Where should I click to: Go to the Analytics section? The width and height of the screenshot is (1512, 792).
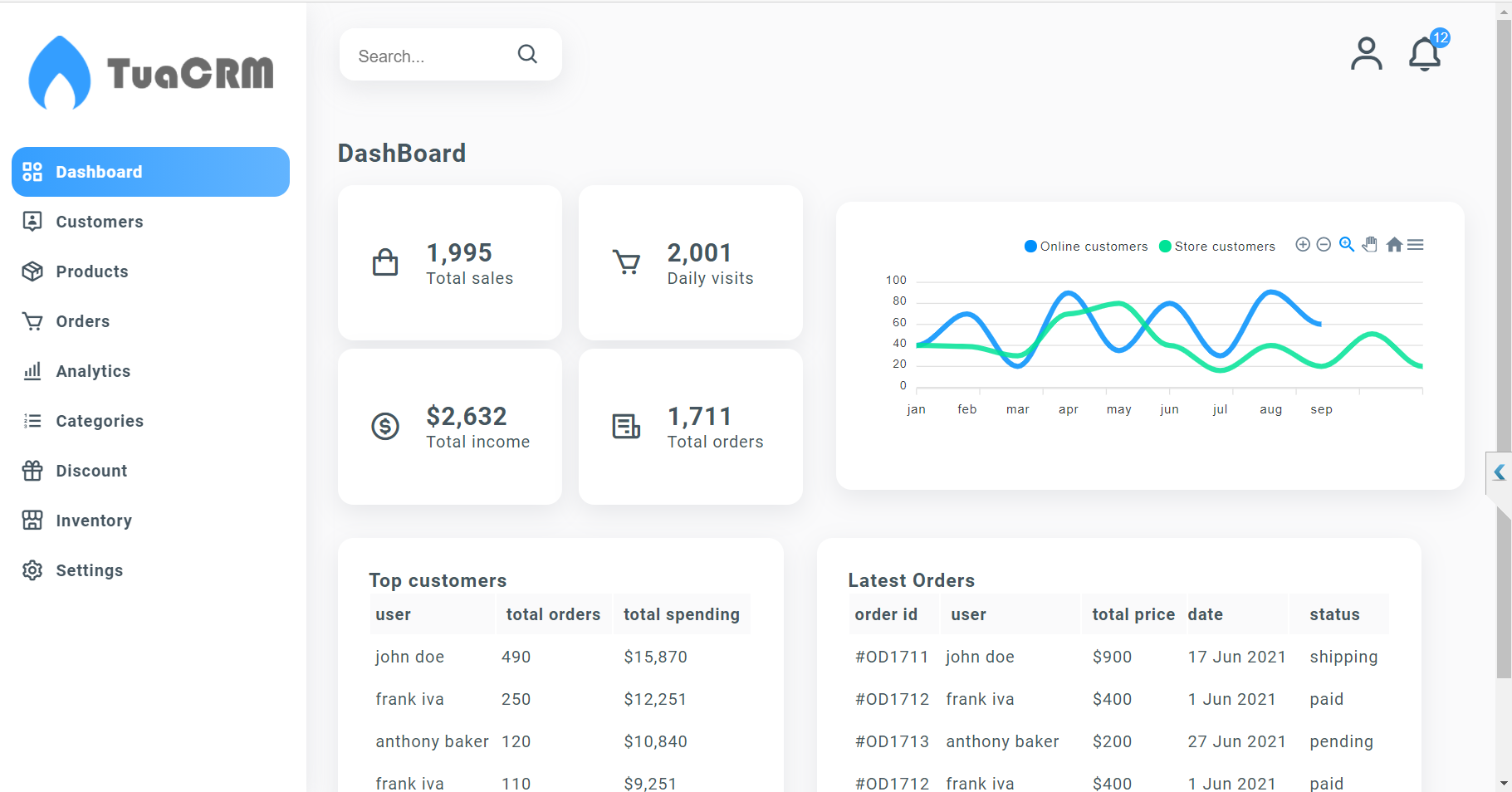(x=93, y=371)
